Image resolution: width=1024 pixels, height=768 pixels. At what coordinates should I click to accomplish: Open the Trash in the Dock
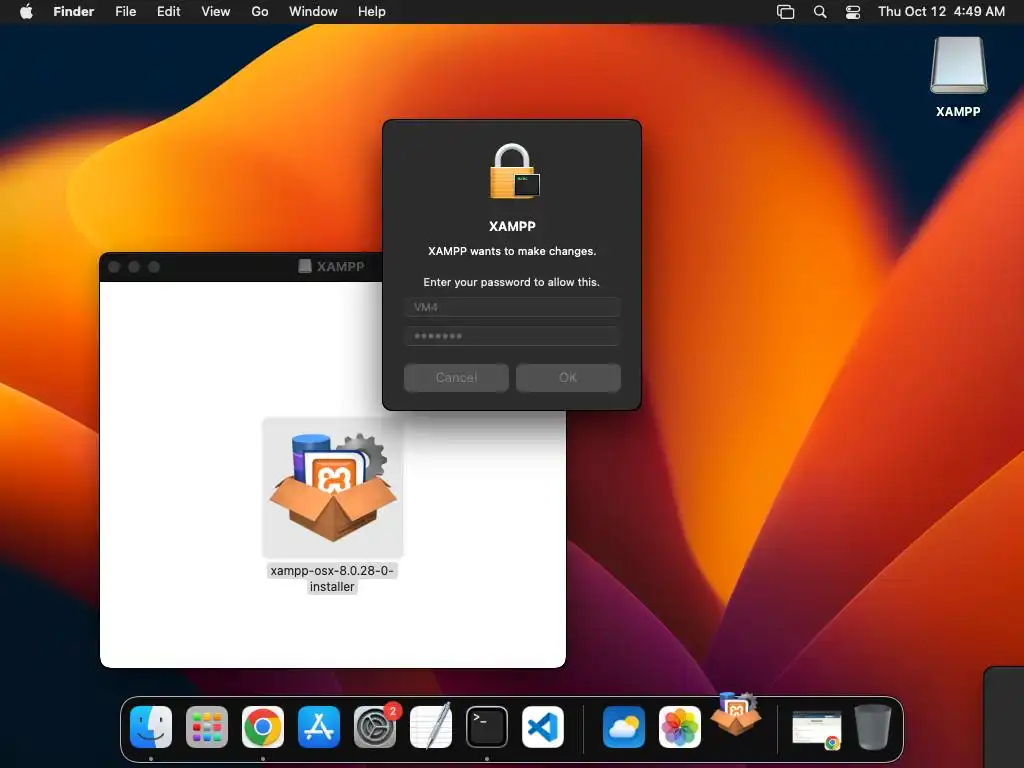(872, 727)
